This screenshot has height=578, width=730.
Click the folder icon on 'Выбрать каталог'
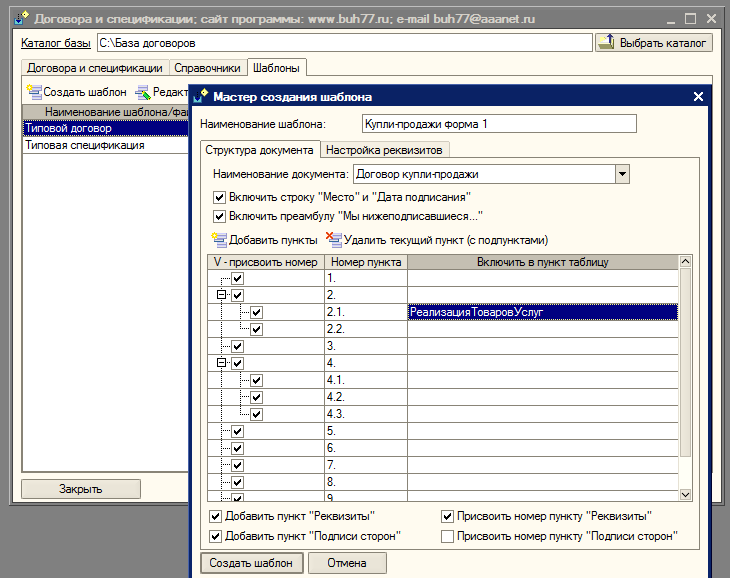[608, 43]
